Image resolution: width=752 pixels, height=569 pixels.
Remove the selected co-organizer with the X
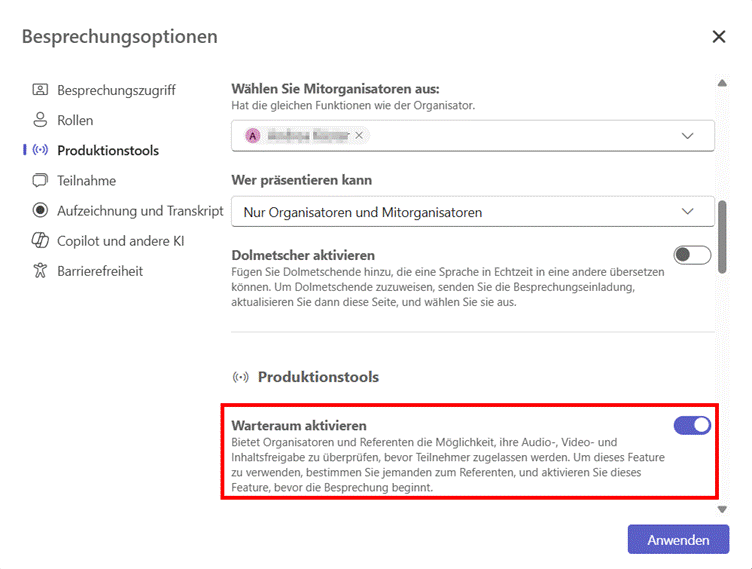(x=359, y=136)
